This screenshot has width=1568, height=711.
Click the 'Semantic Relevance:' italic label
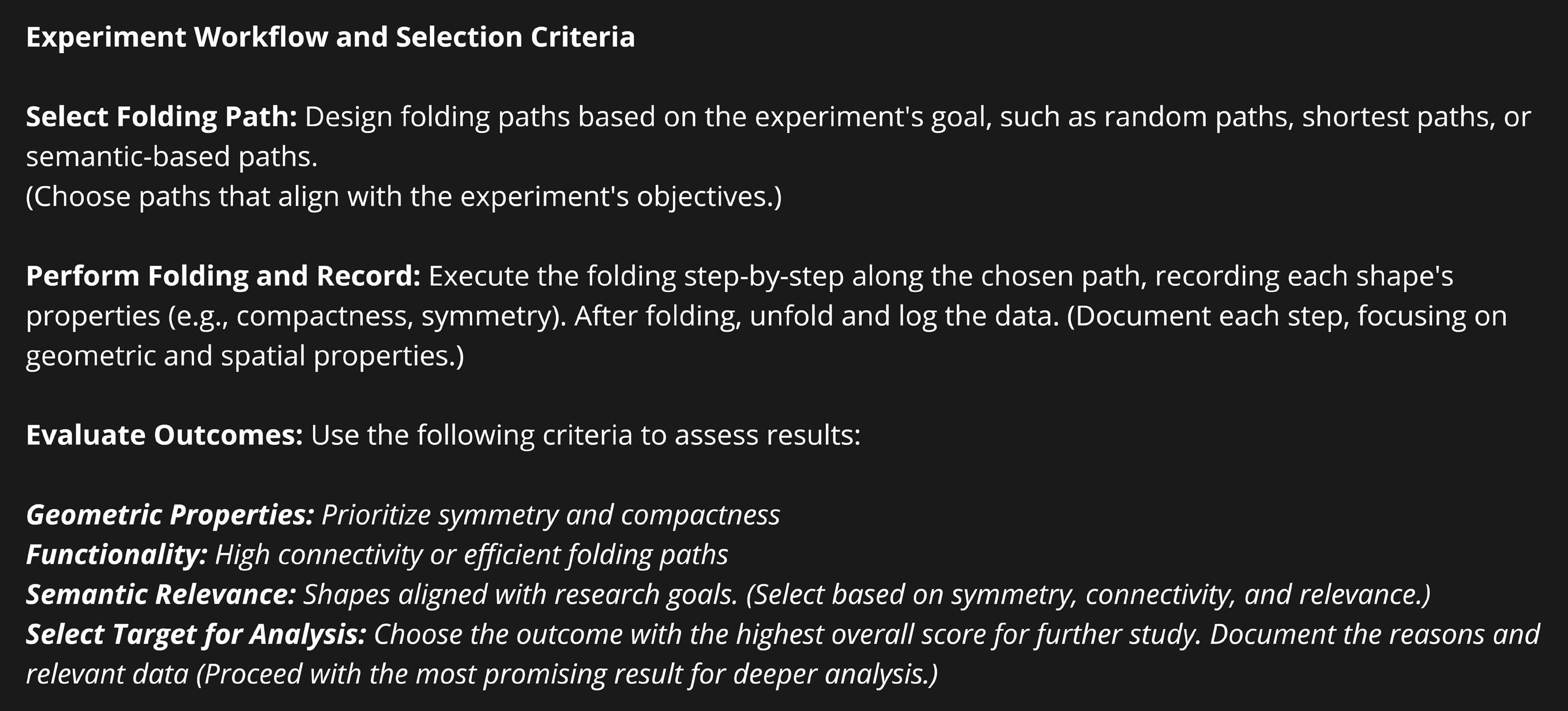click(161, 594)
